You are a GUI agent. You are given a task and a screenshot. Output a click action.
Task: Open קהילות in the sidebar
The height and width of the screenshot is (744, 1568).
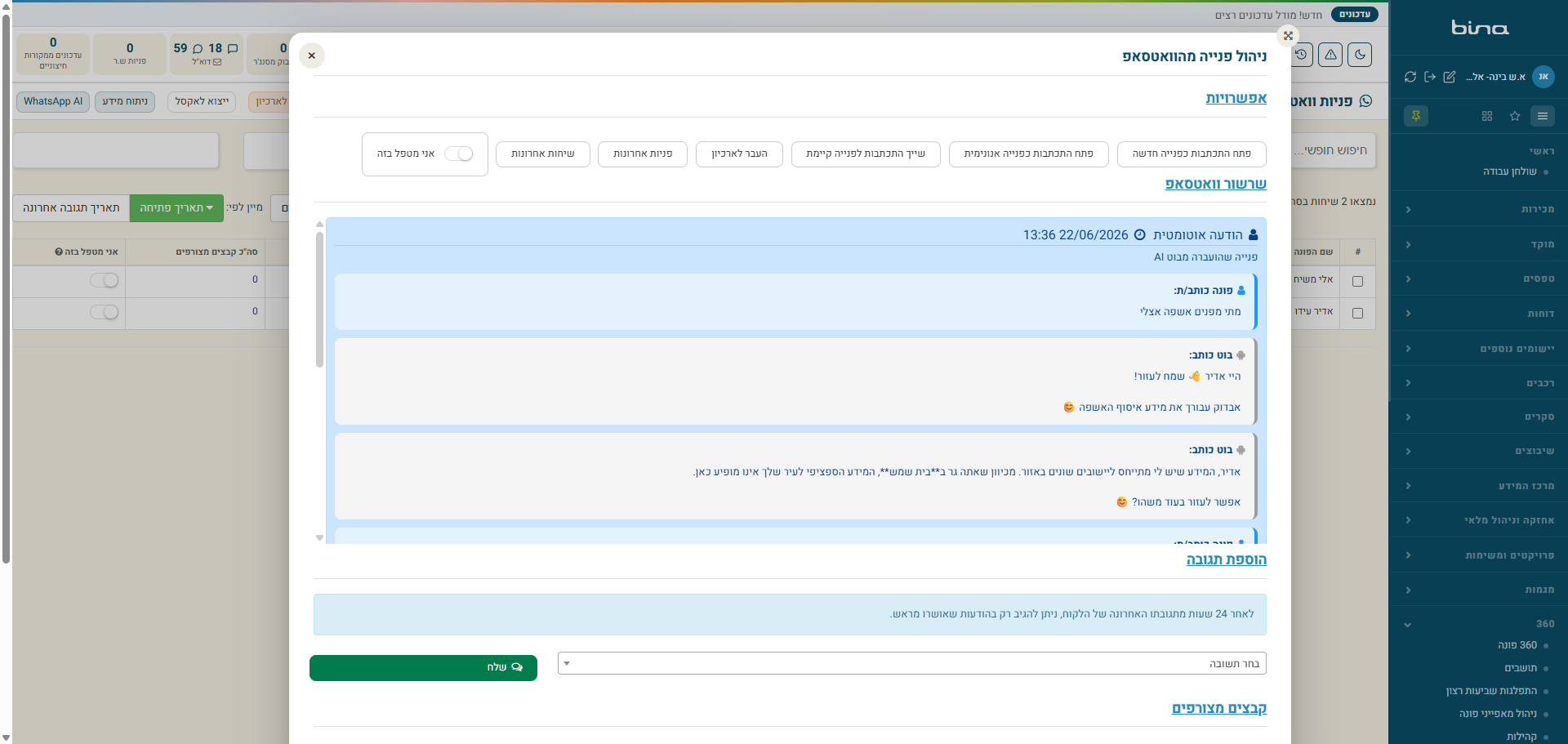[1521, 737]
